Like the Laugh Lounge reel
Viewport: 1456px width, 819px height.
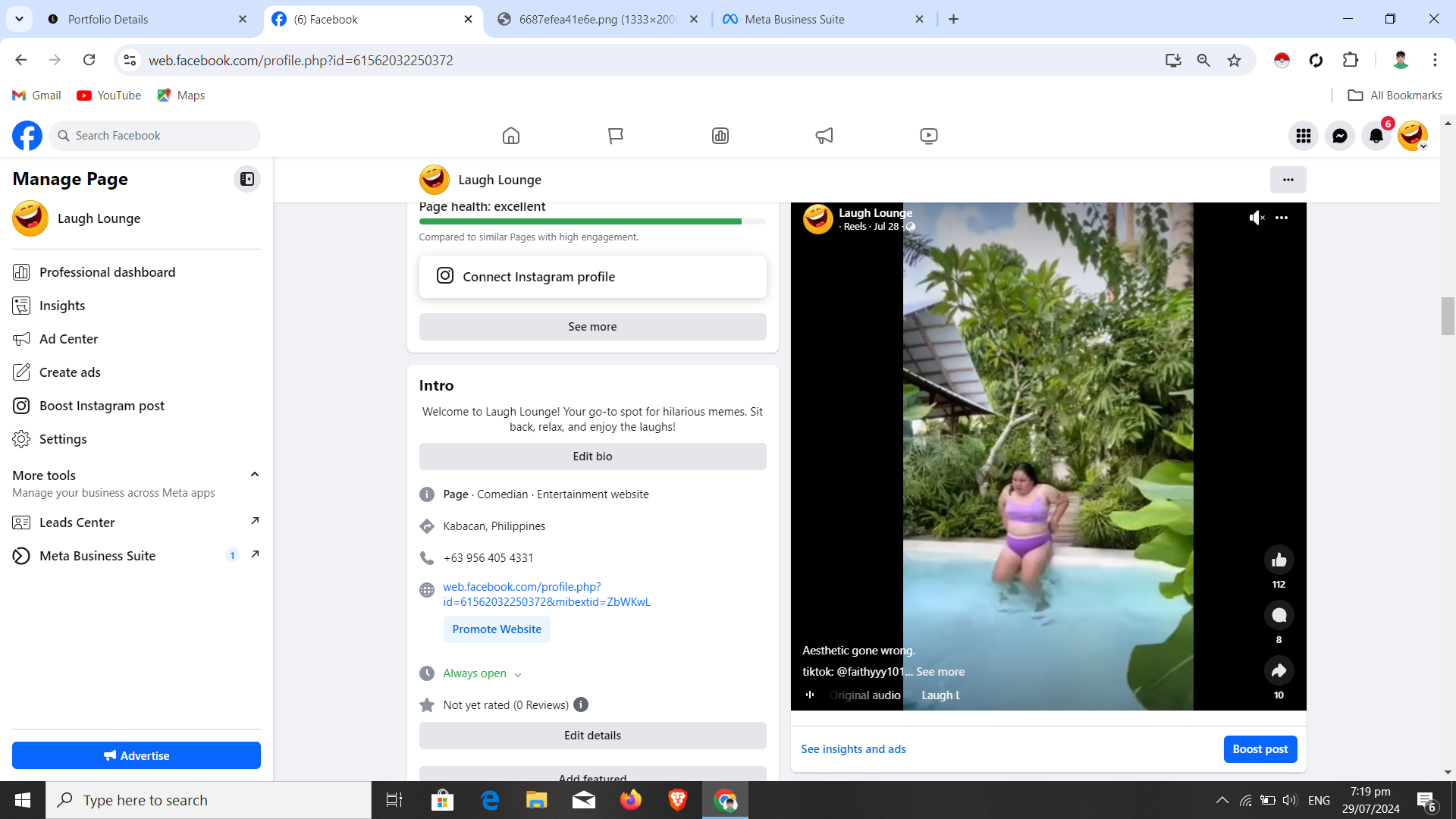1279,560
